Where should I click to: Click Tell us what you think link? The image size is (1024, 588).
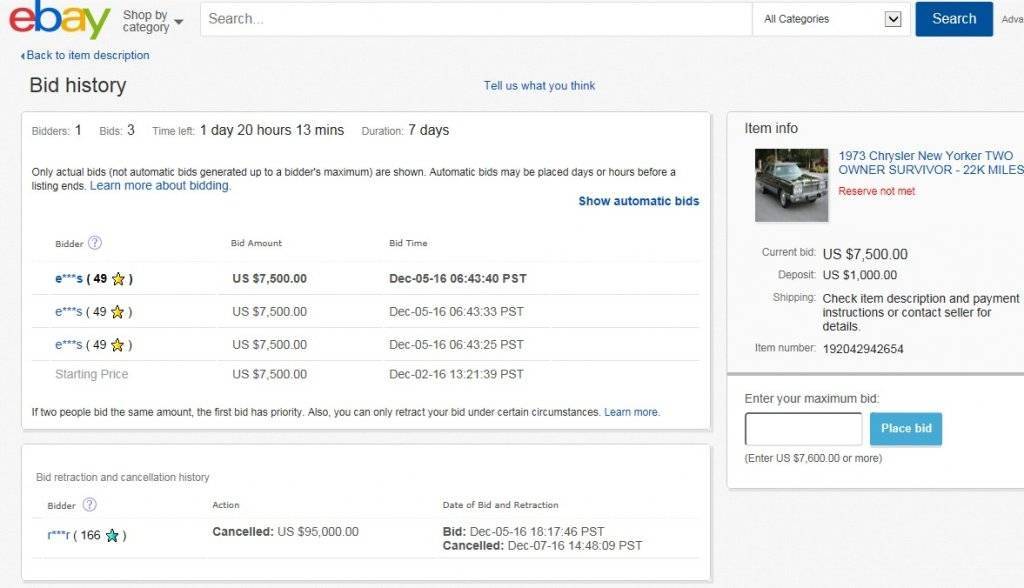(539, 86)
